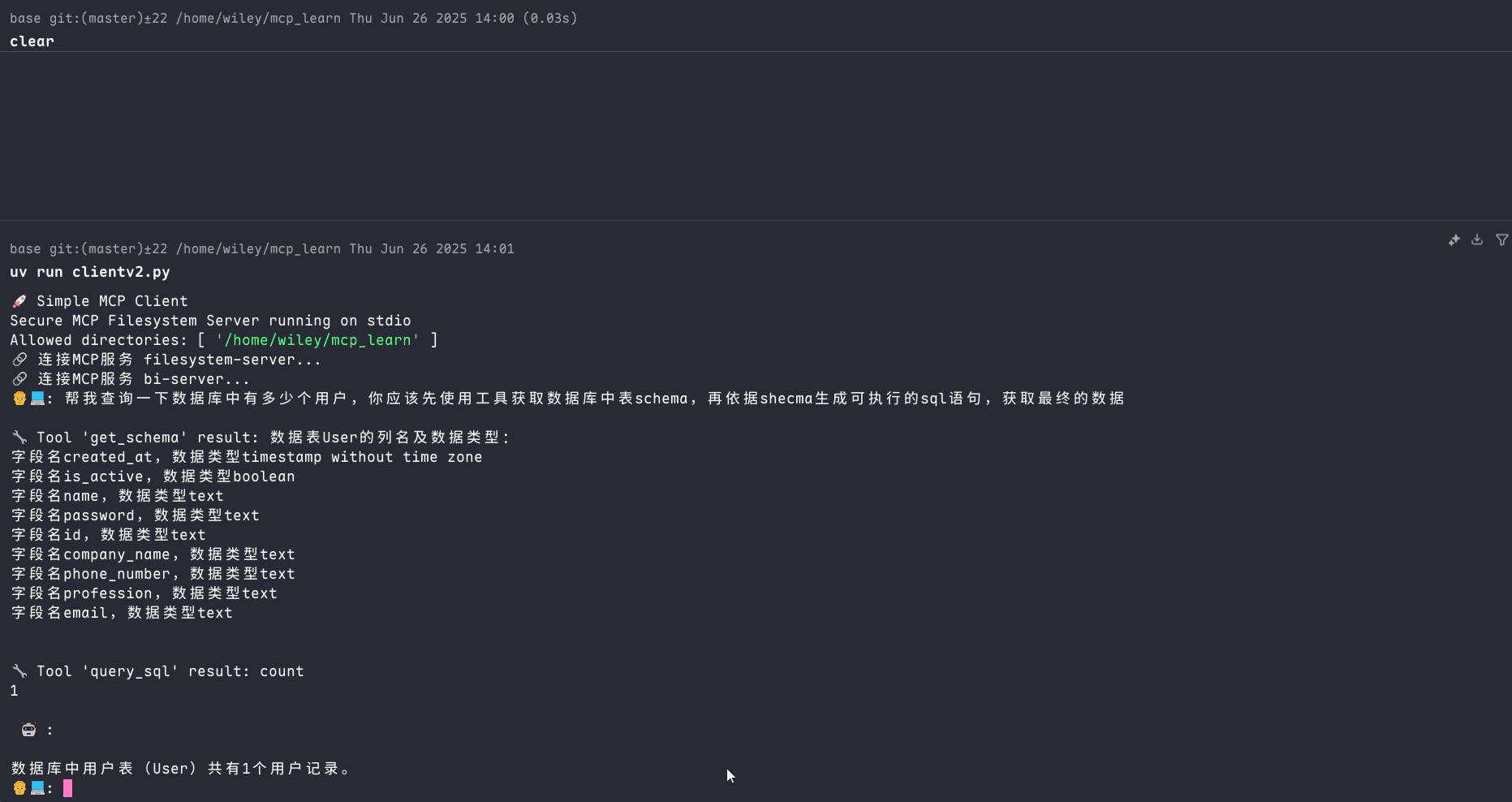1512x802 pixels.
Task: Click the 'clear' command text
Action: pyautogui.click(x=32, y=41)
